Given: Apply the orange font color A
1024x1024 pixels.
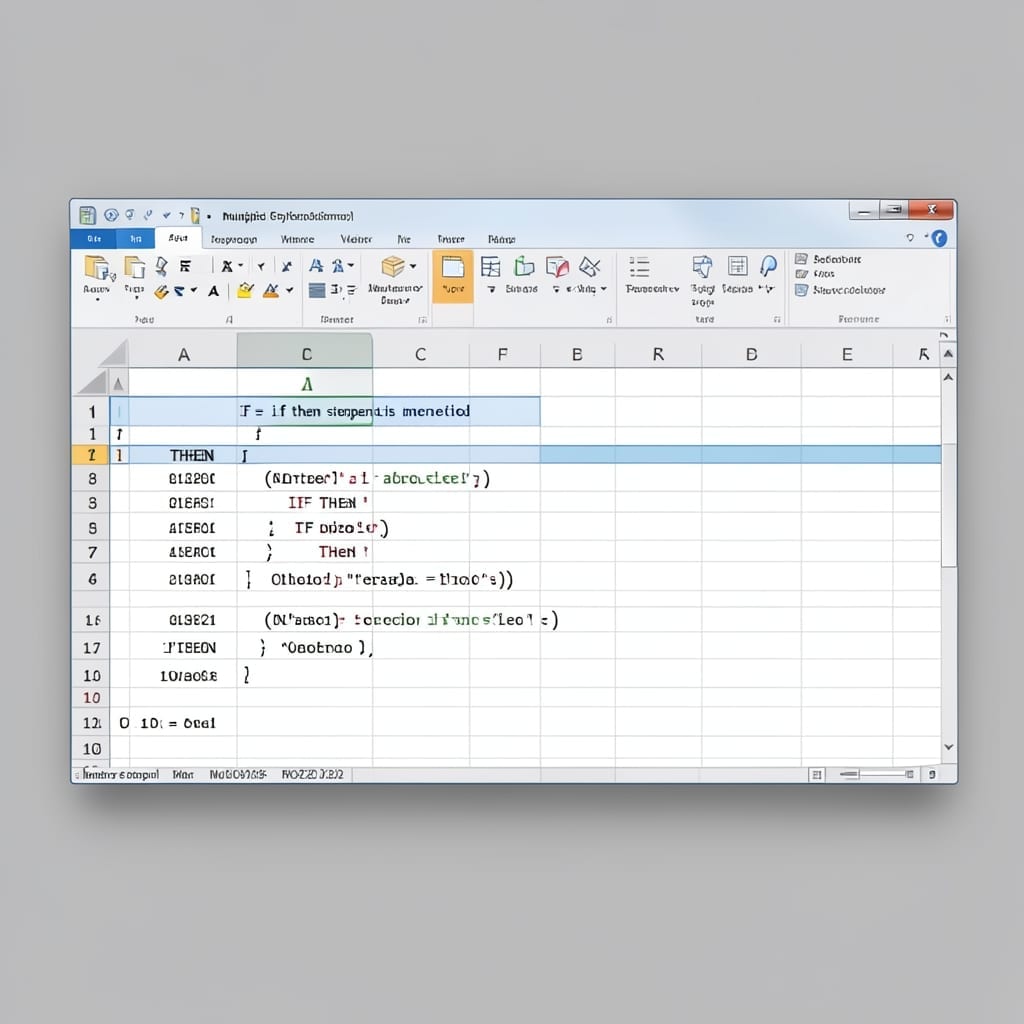Looking at the screenshot, I should 271,291.
